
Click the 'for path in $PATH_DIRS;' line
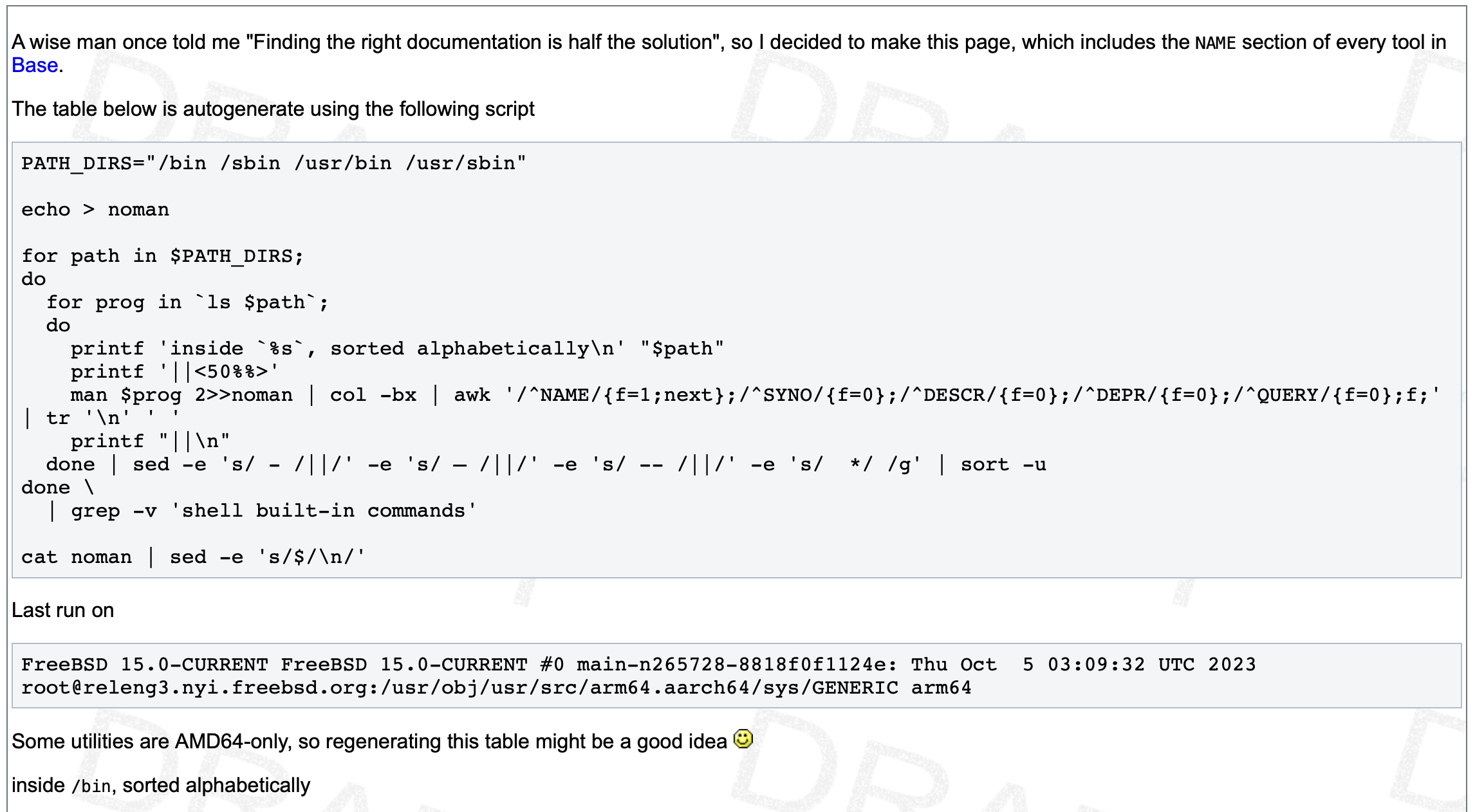tap(162, 256)
